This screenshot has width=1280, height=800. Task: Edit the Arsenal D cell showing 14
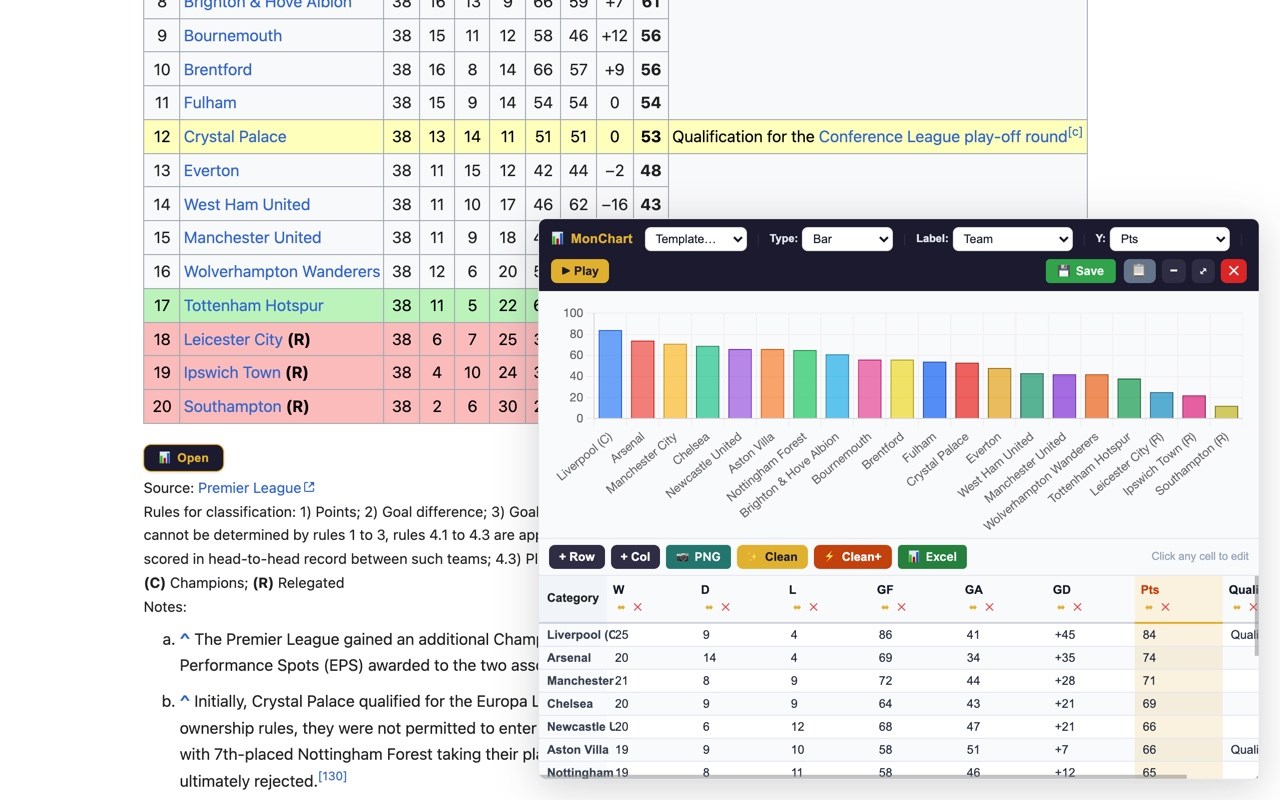738,658
